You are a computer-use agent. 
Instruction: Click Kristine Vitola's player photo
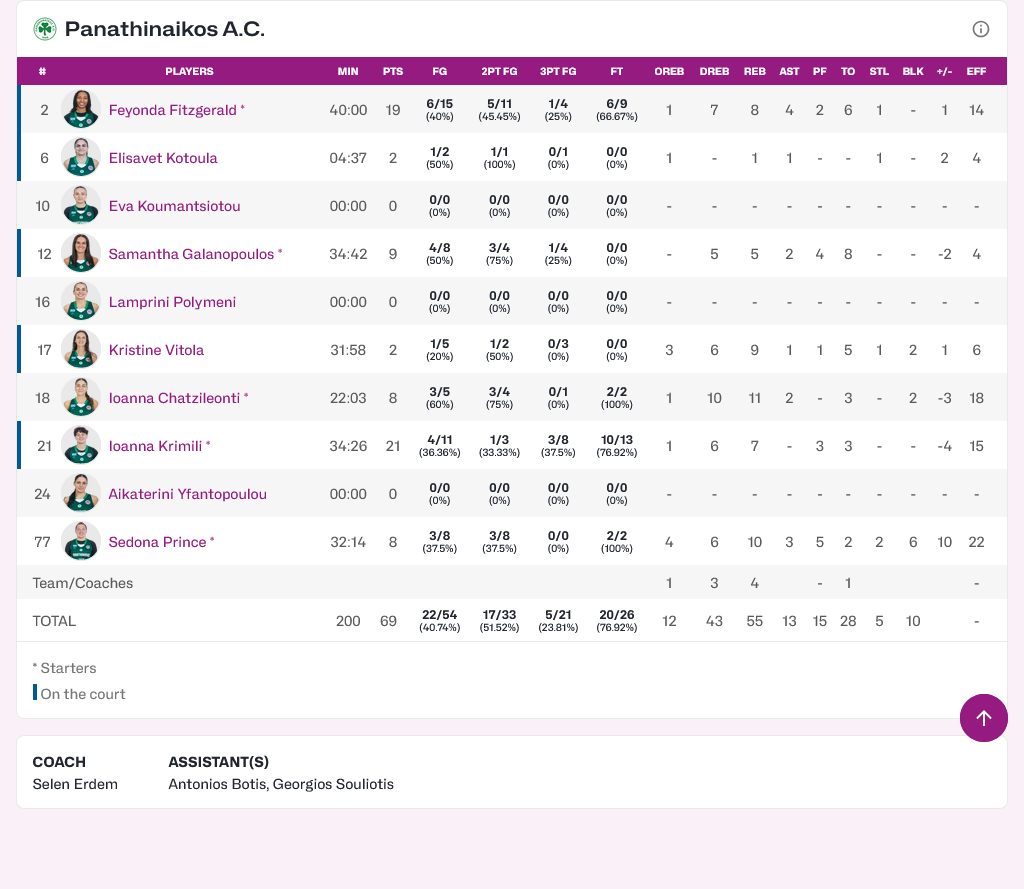81,350
